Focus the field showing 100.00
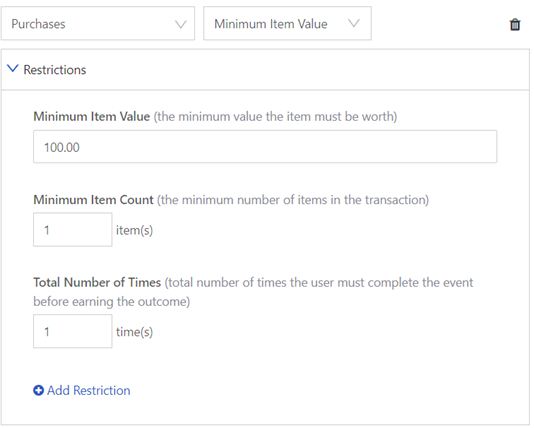 click(265, 147)
